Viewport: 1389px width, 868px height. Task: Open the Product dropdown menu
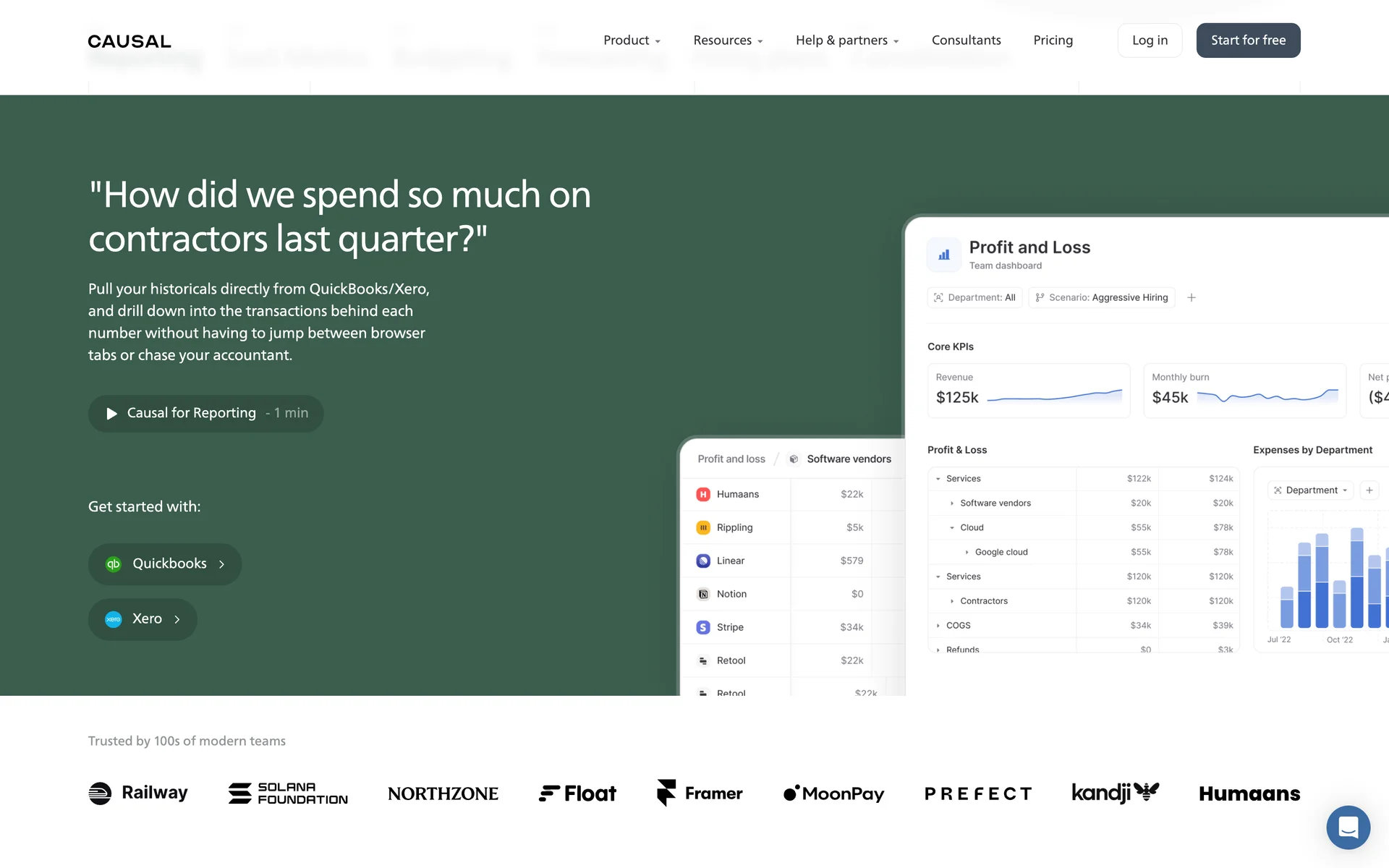632,41
